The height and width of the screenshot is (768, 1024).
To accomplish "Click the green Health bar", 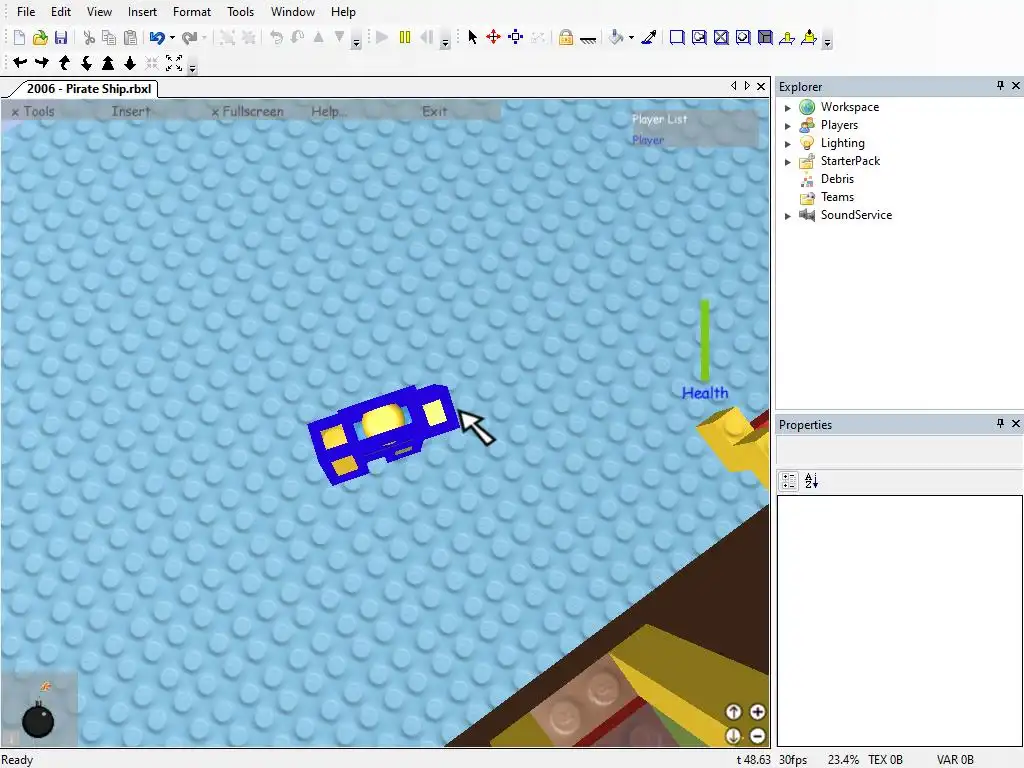I will [x=705, y=340].
